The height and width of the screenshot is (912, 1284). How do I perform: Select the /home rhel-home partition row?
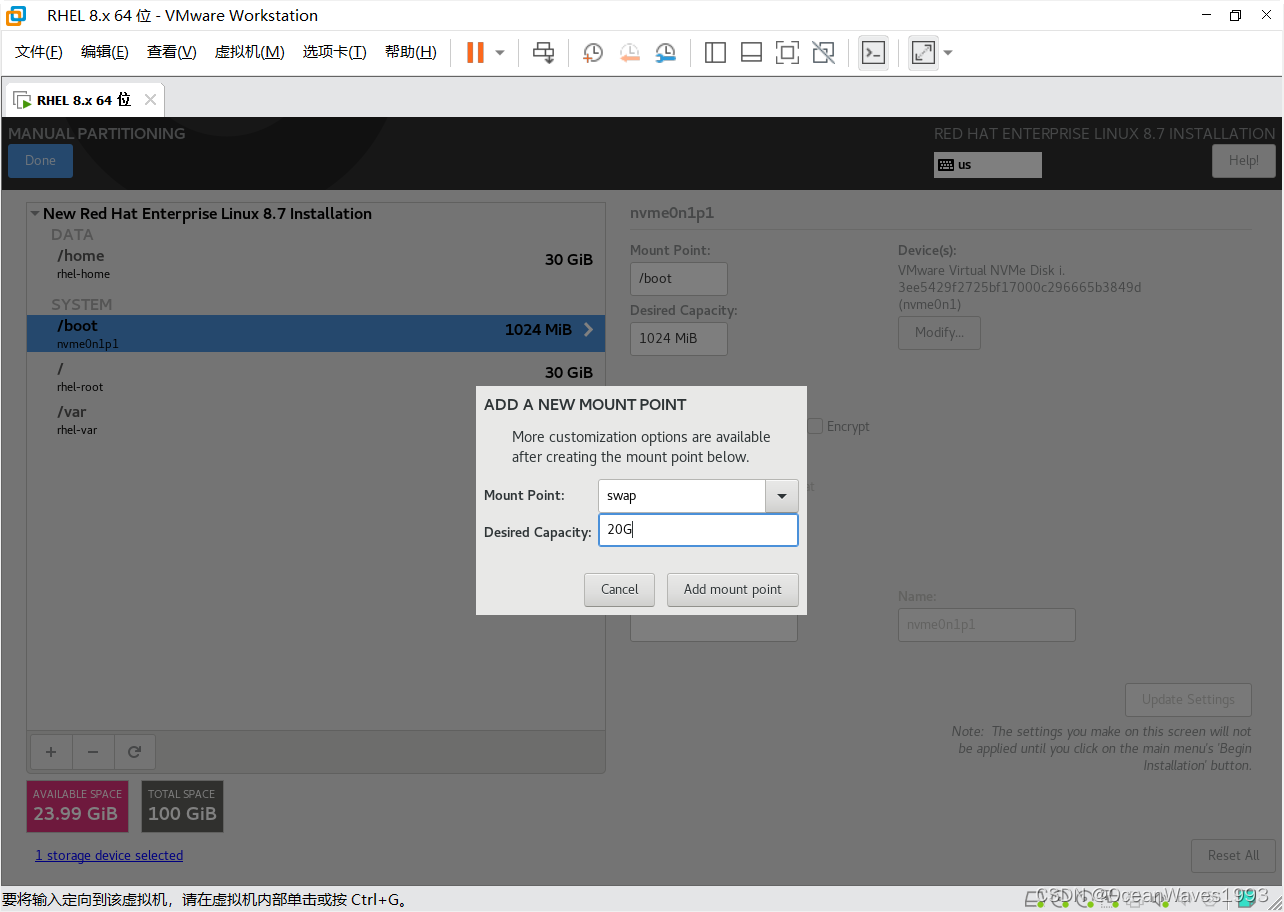(x=316, y=264)
